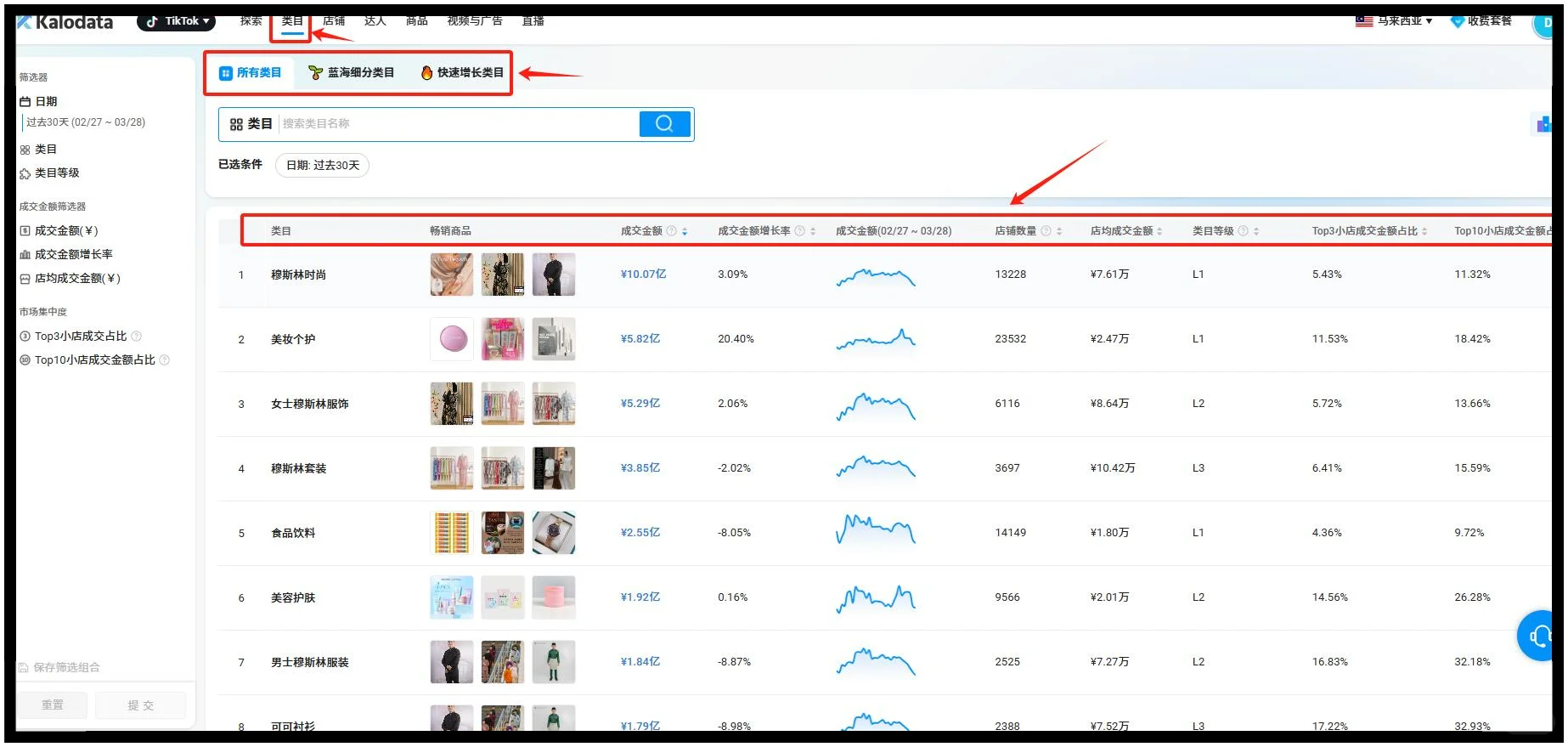Sort by Top3小店成交金额占比 column arrows

click(x=1424, y=231)
